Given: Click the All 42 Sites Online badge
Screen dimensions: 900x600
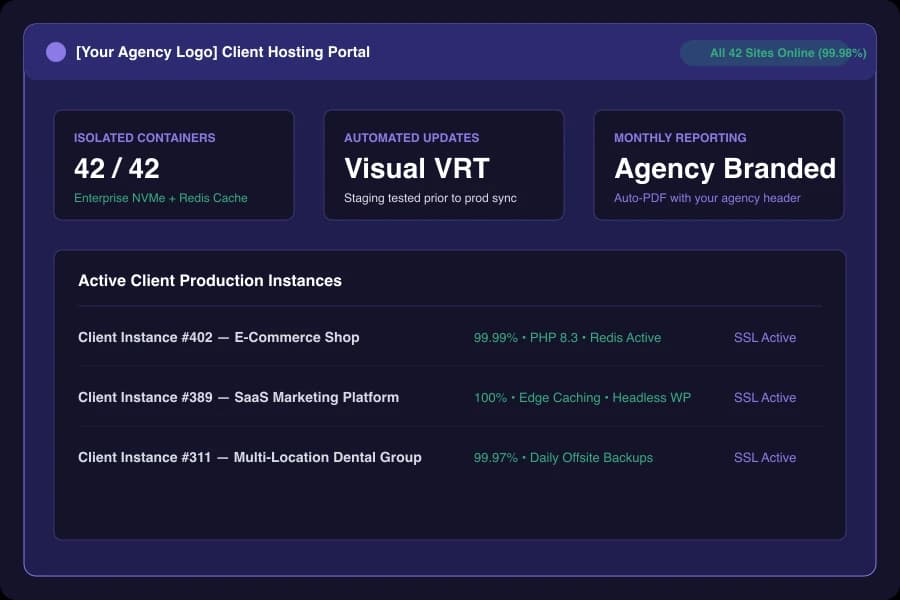Looking at the screenshot, I should pyautogui.click(x=773, y=53).
